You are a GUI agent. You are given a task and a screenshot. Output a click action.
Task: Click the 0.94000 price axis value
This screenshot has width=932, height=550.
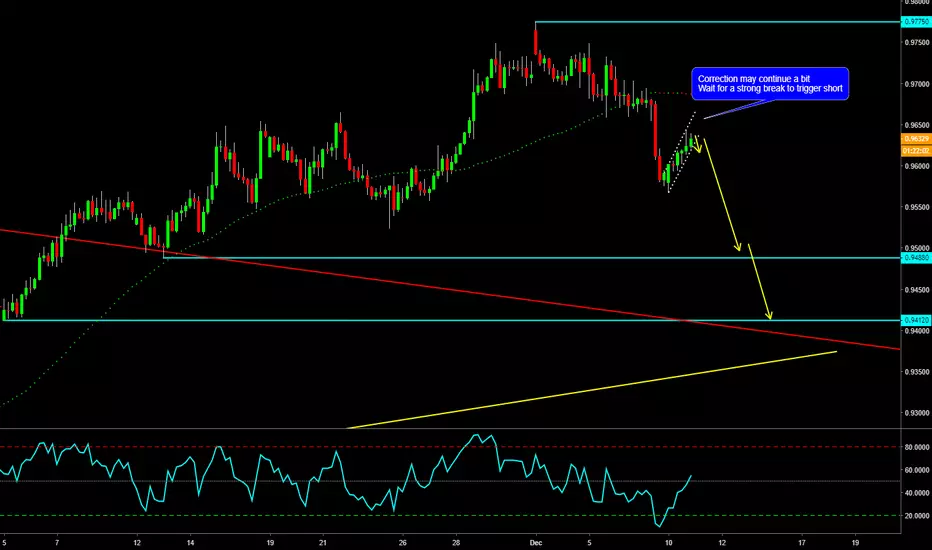click(x=917, y=331)
